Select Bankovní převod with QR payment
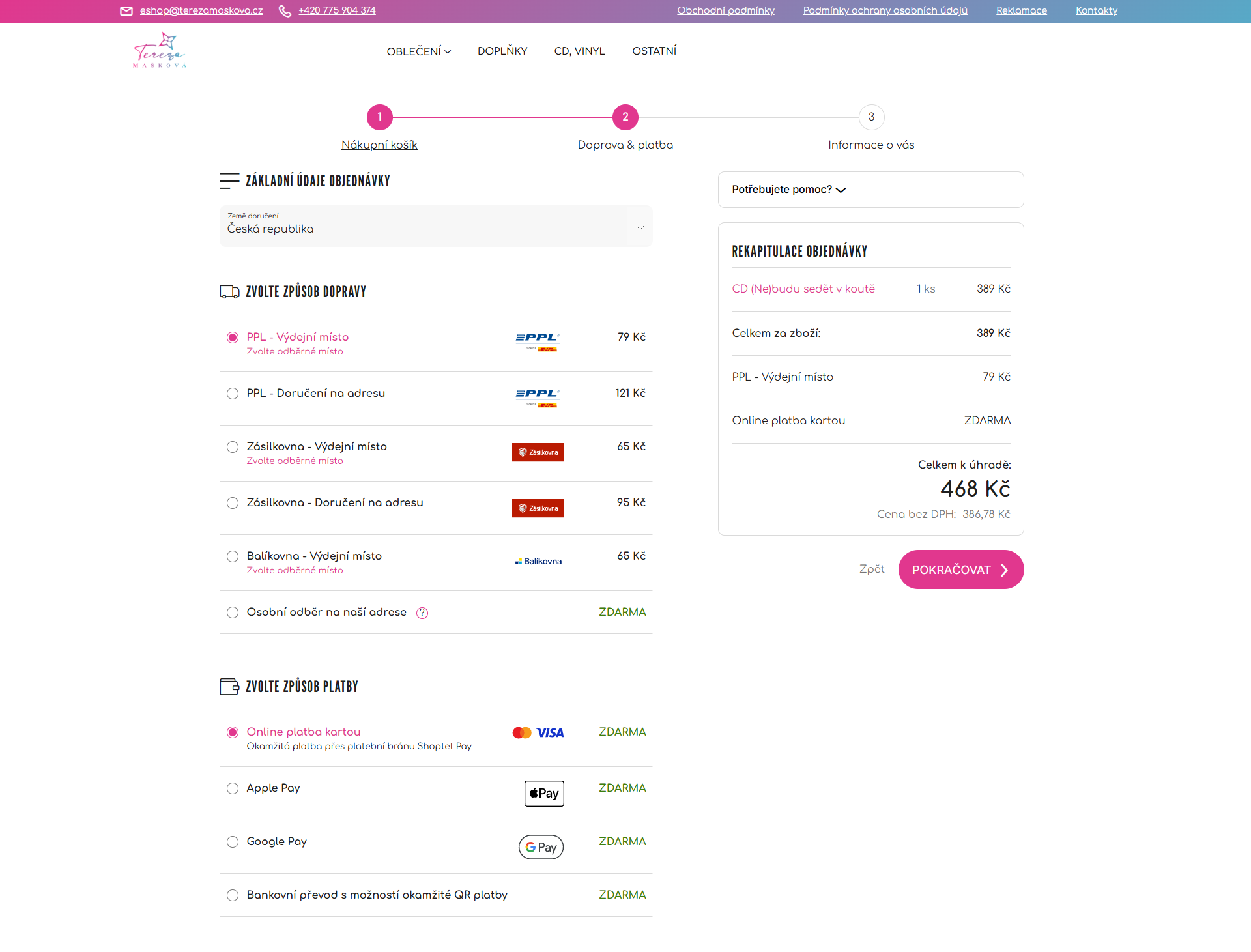 click(233, 895)
